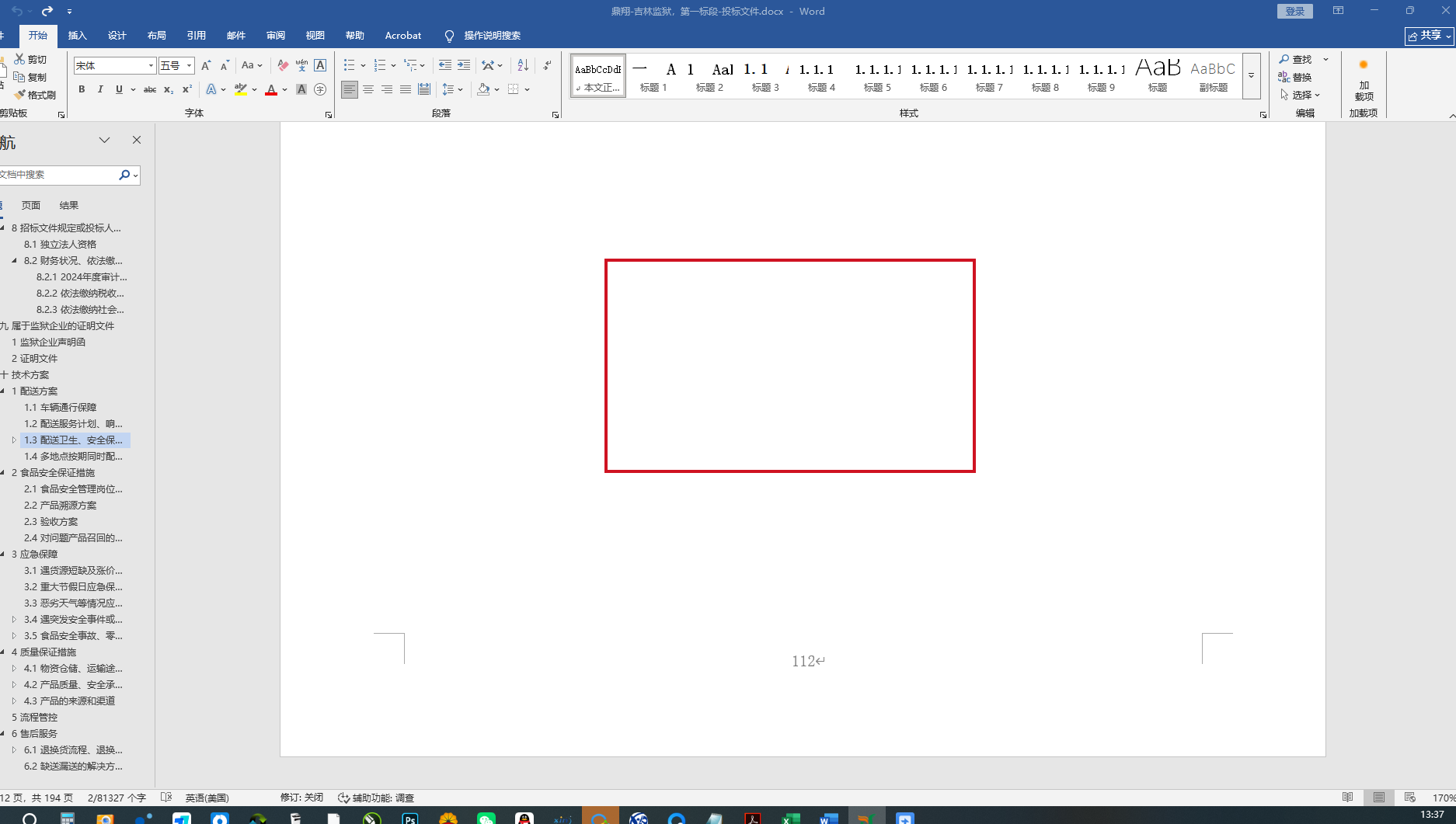Viewport: 1456px width, 824px height.
Task: Set left paragraph alignment
Action: click(350, 89)
